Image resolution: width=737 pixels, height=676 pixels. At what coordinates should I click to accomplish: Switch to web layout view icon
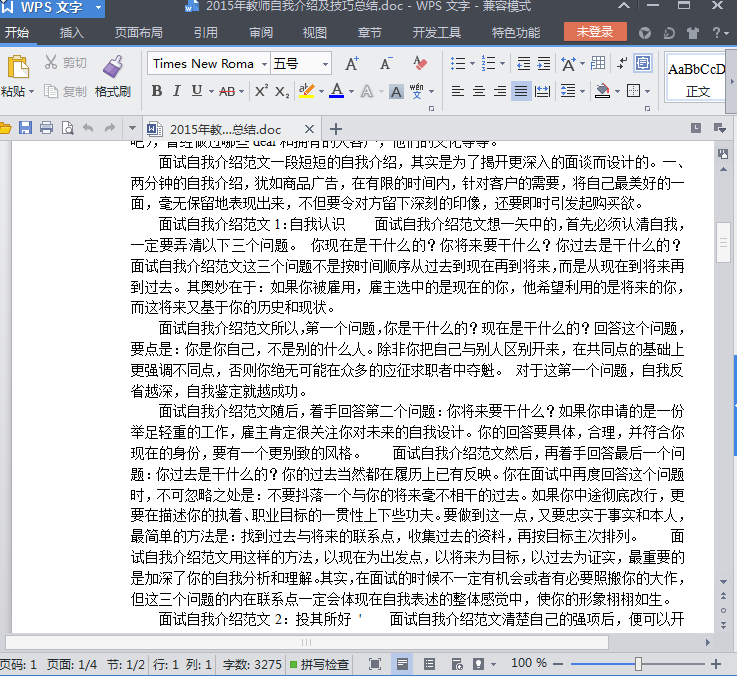pos(456,664)
